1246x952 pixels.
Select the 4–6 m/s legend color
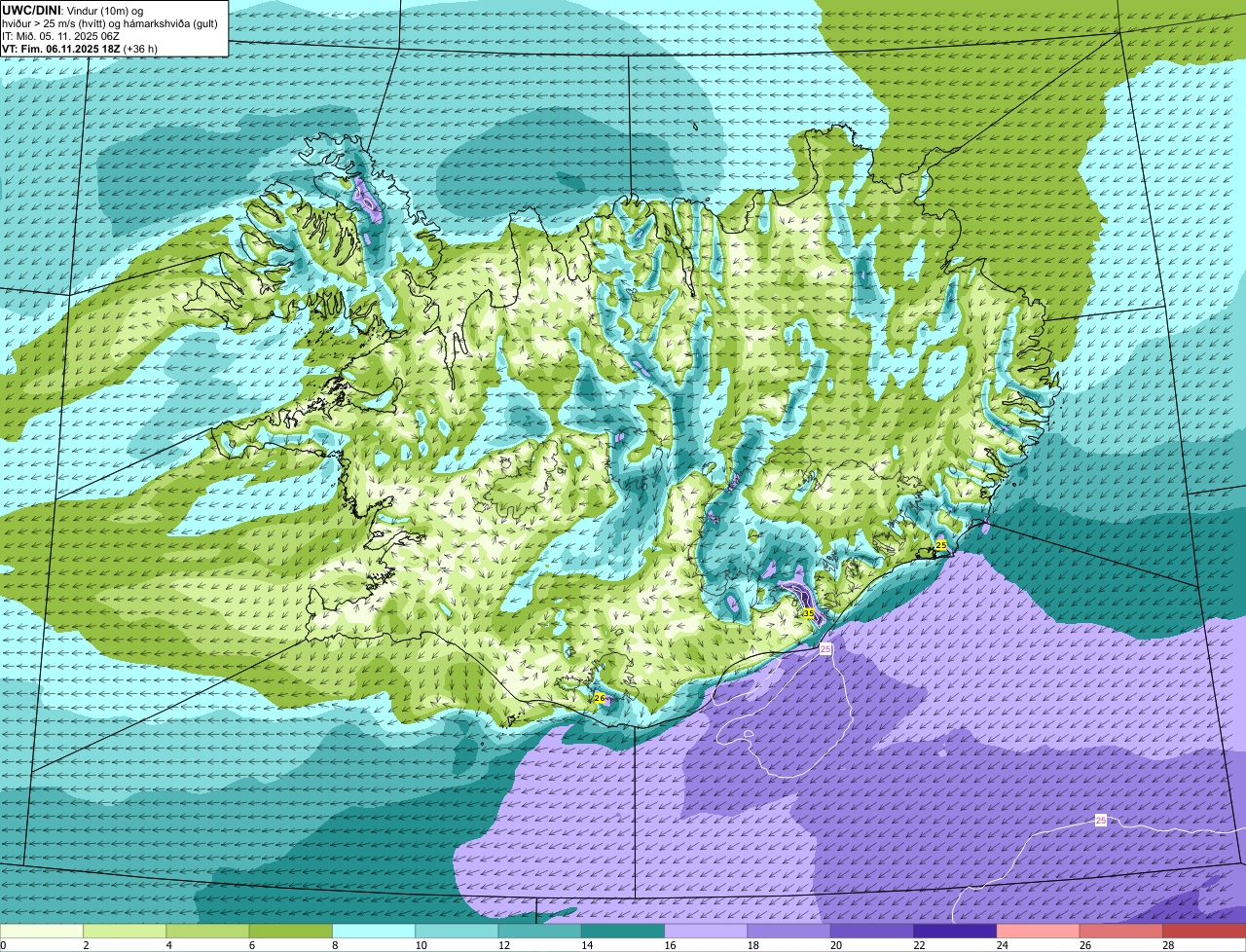pyautogui.click(x=207, y=931)
